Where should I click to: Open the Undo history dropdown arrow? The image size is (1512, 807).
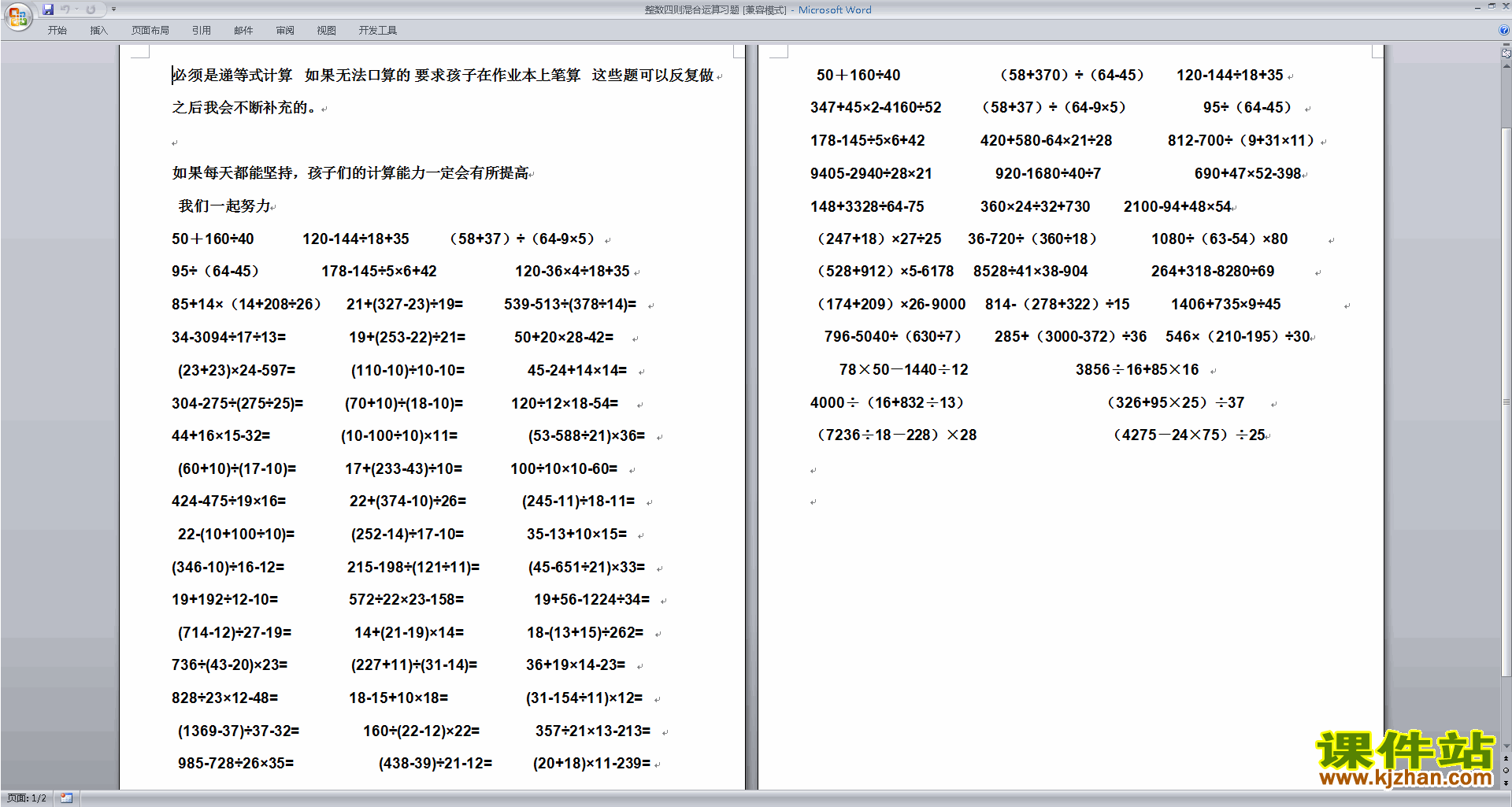coord(76,9)
